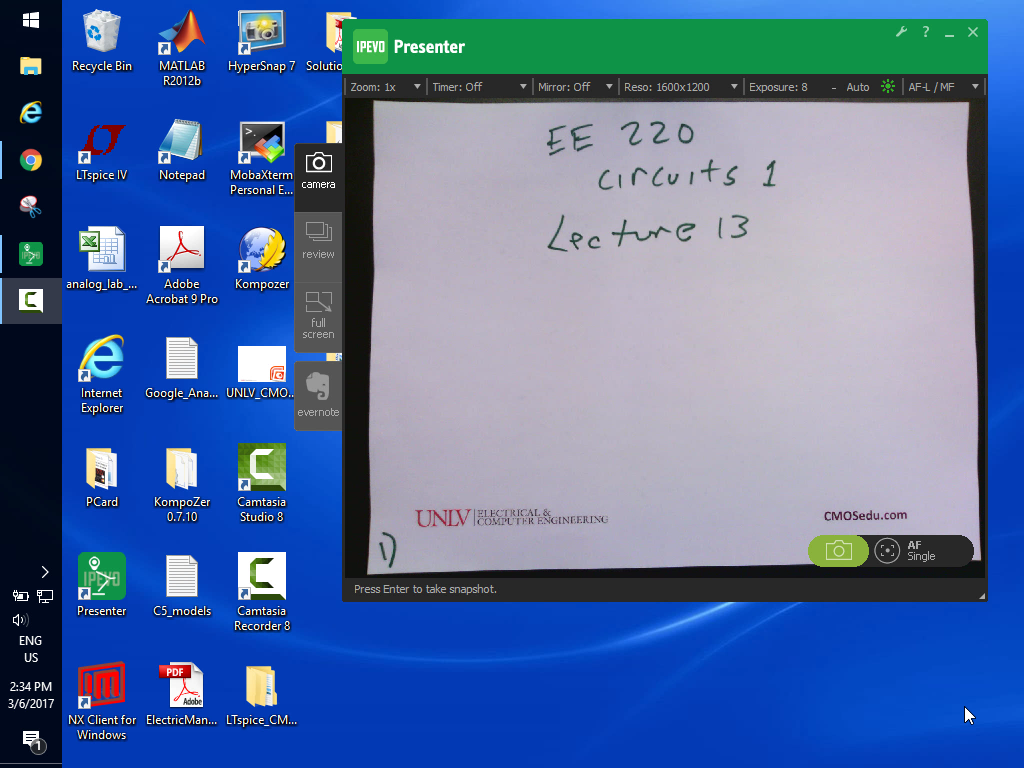This screenshot has width=1024, height=768.
Task: Switch to IPEVO Presenter taskbar icon
Action: (31, 253)
